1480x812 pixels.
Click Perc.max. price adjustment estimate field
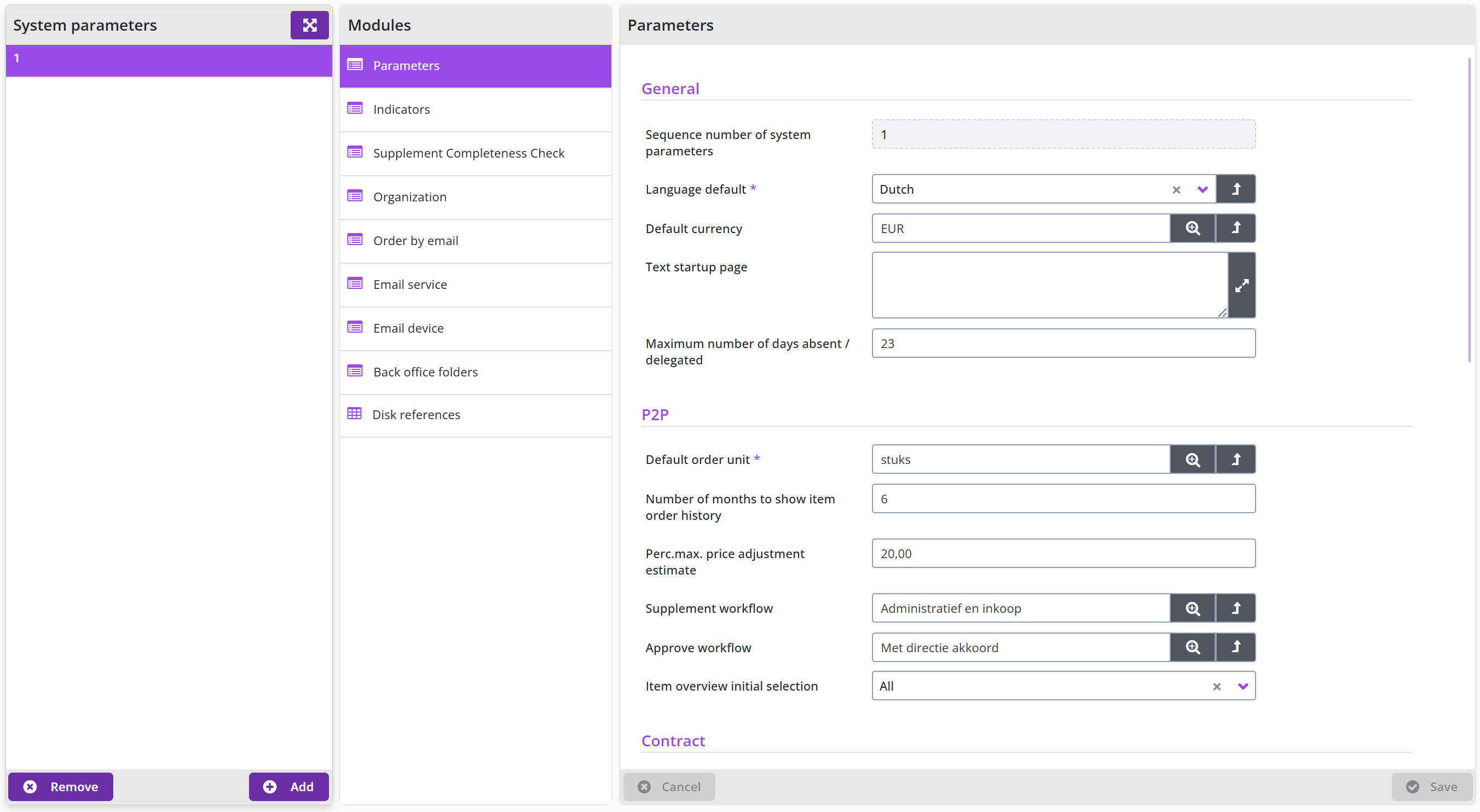pos(1063,553)
